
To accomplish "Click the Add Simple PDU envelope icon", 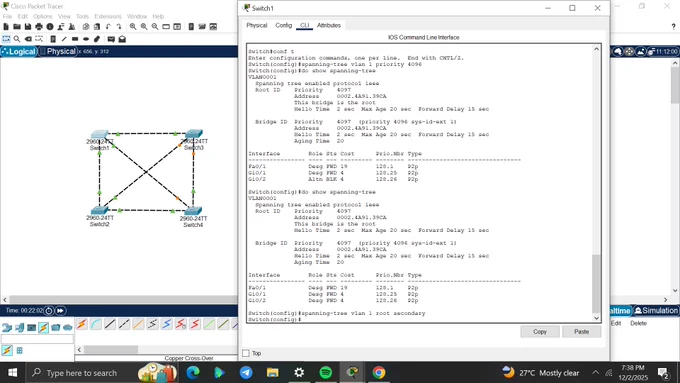I will [111, 39].
